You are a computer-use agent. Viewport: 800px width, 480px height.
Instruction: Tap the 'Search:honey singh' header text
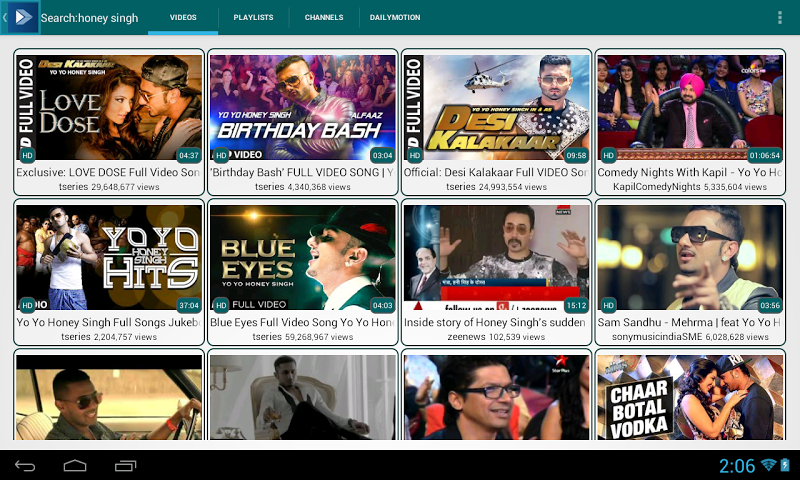(89, 18)
